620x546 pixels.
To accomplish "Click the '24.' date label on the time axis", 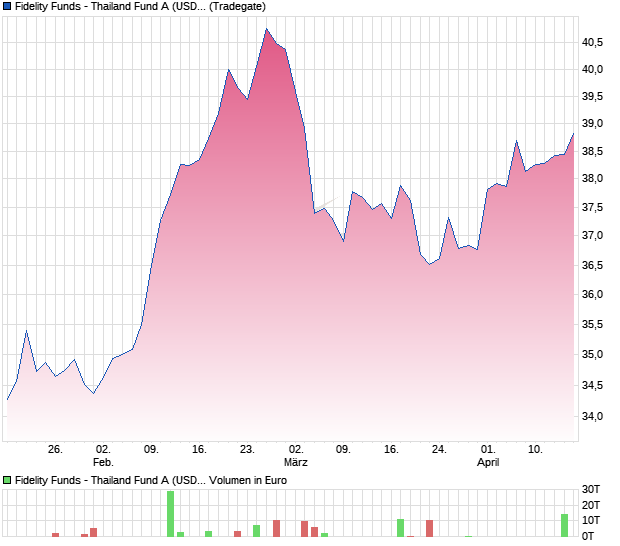I will click(439, 450).
